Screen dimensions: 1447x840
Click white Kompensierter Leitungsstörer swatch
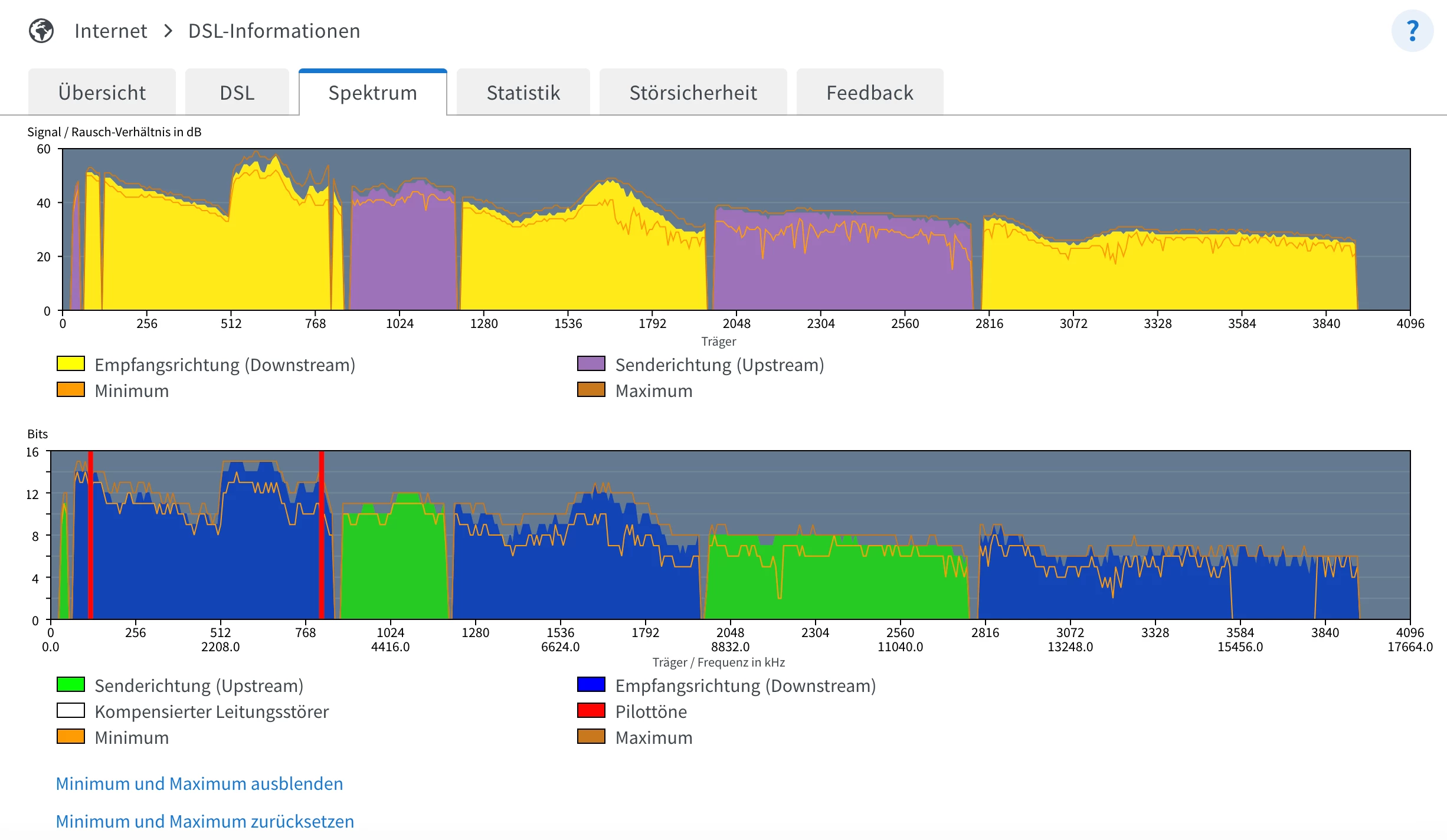click(71, 711)
